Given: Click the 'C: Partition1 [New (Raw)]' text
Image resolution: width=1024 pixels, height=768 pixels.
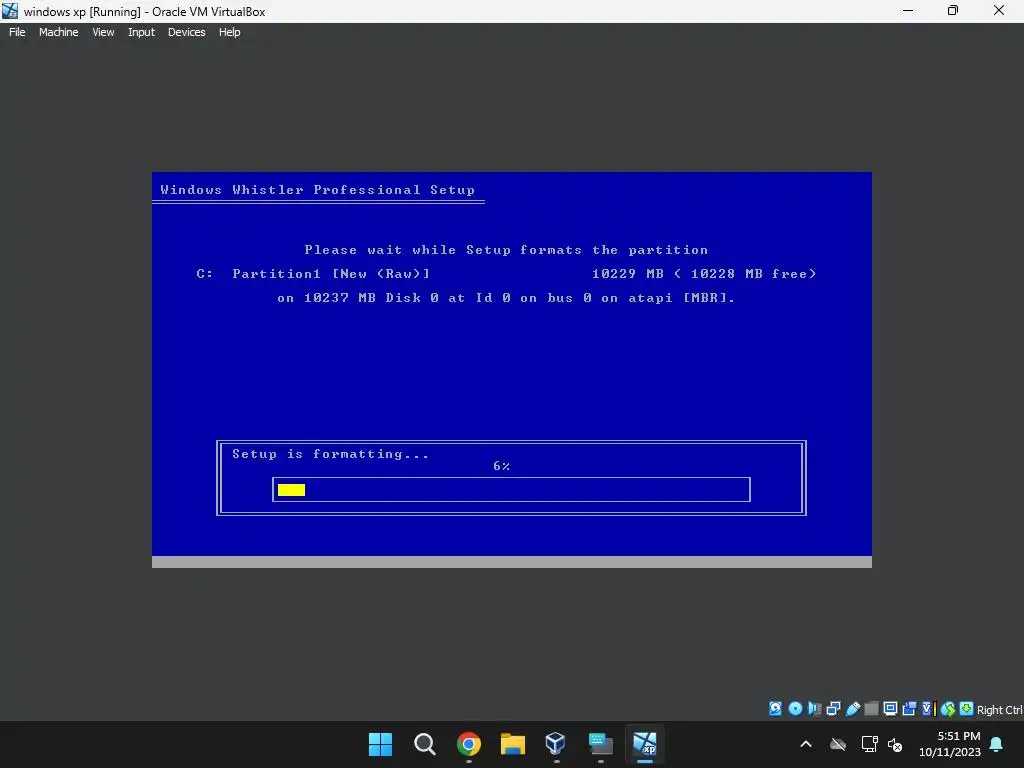Looking at the screenshot, I should [313, 274].
